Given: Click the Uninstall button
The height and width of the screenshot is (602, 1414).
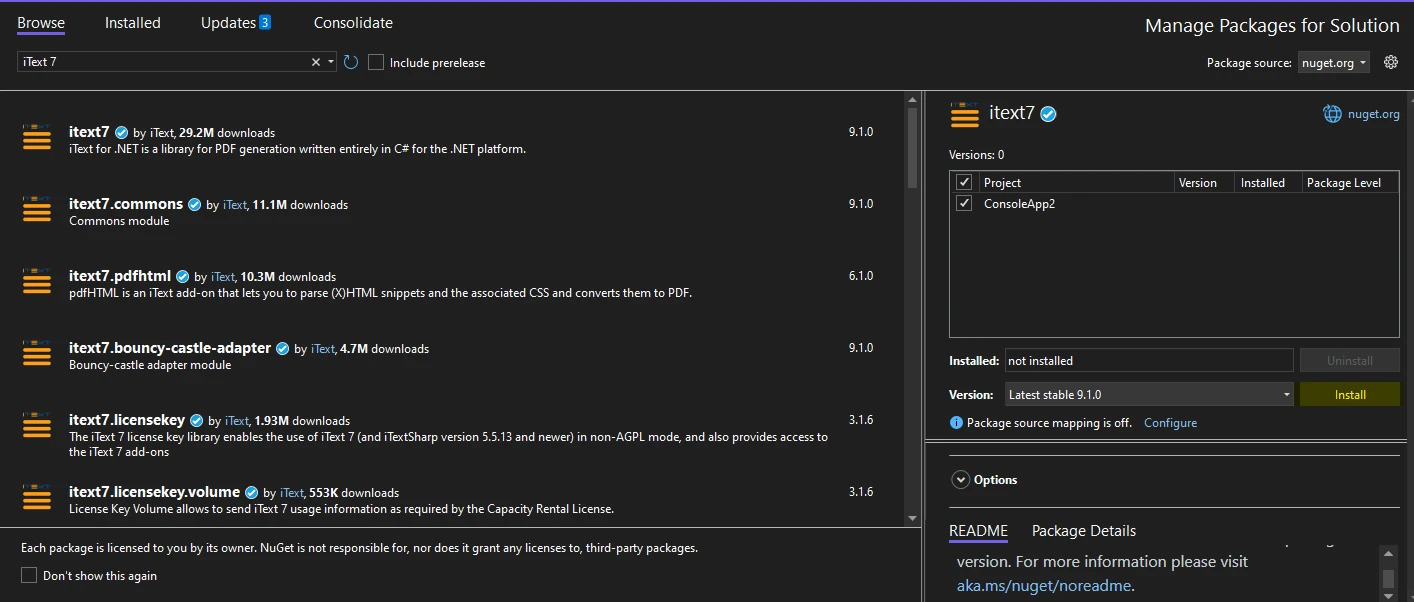Looking at the screenshot, I should [x=1350, y=360].
